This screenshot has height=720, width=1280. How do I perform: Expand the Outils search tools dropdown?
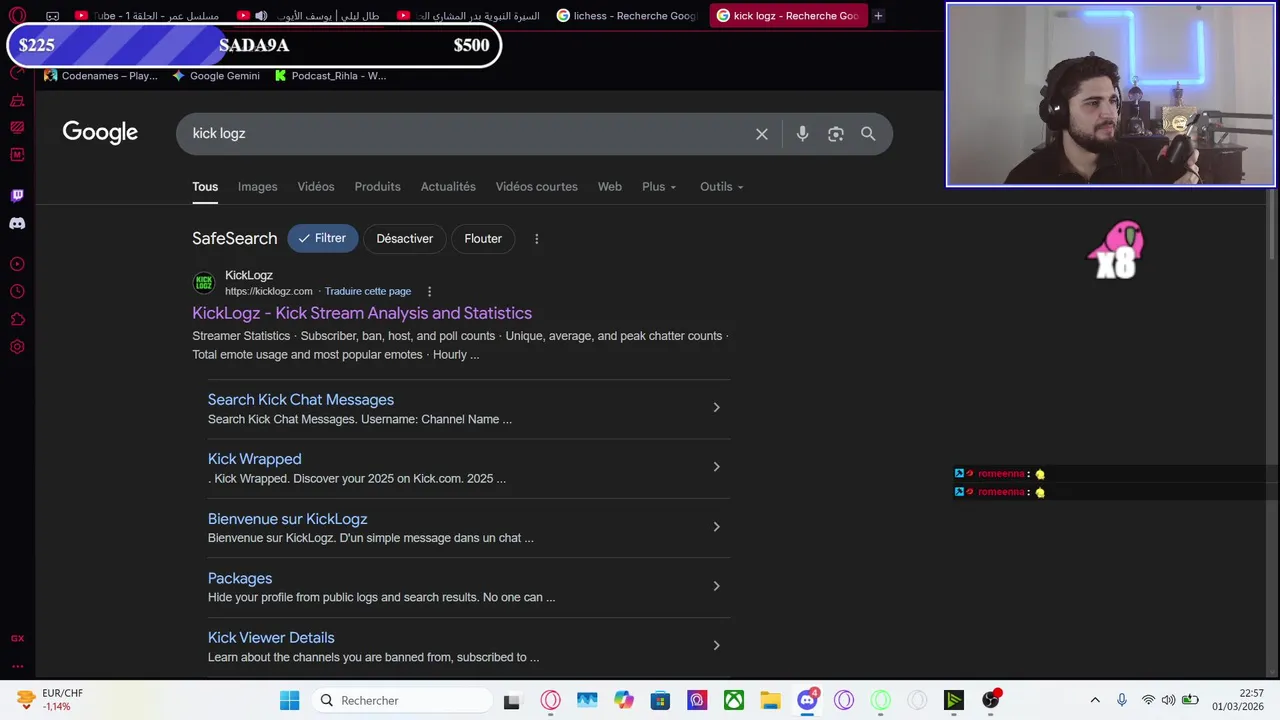click(721, 187)
